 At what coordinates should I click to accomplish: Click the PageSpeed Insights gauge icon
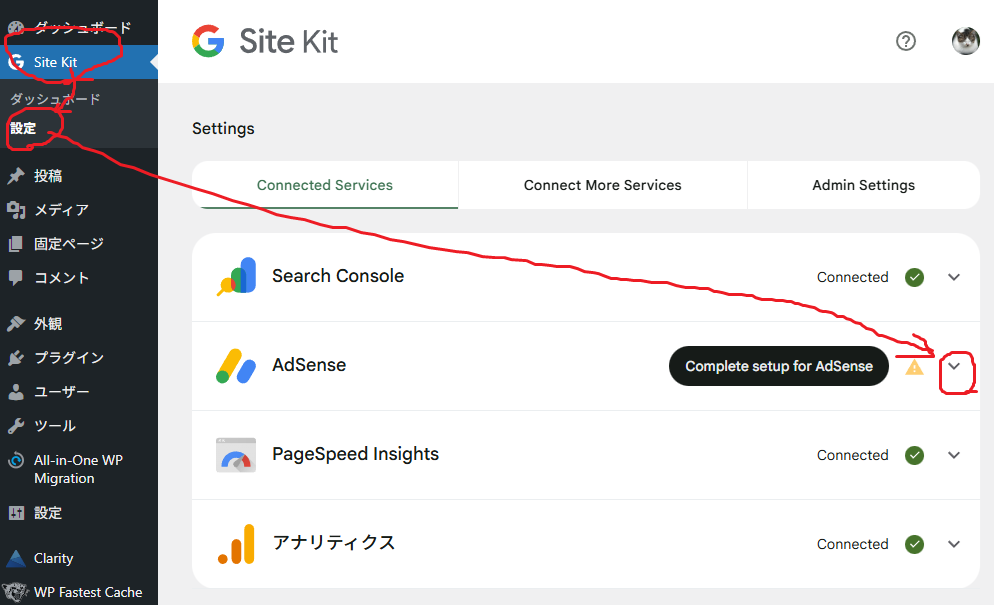coord(236,455)
